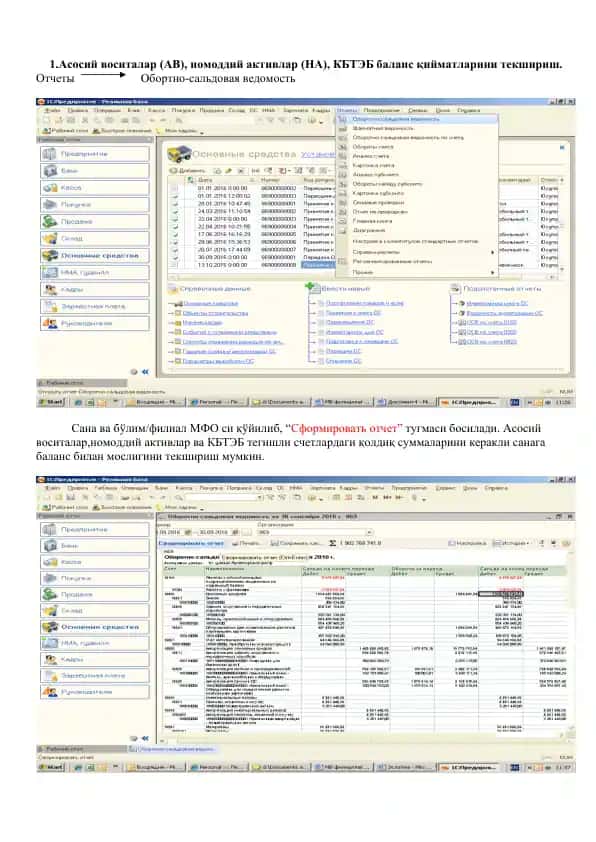Image resolution: width=596 pixels, height=842 pixels.
Task: Open the Предприятие section in upper sidebar
Action: 95,154
